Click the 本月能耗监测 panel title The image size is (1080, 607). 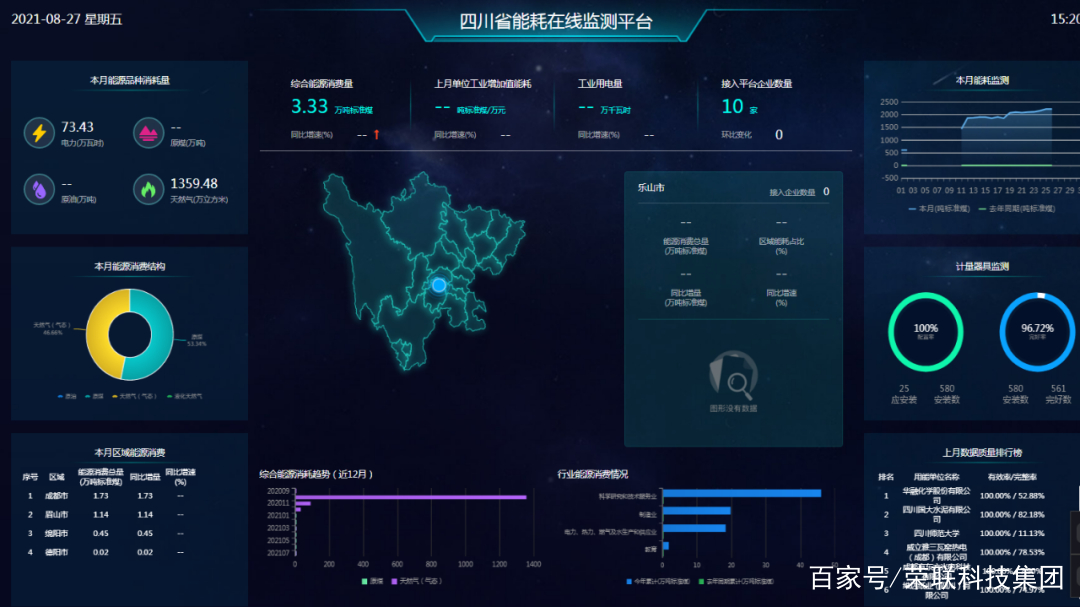pos(982,81)
